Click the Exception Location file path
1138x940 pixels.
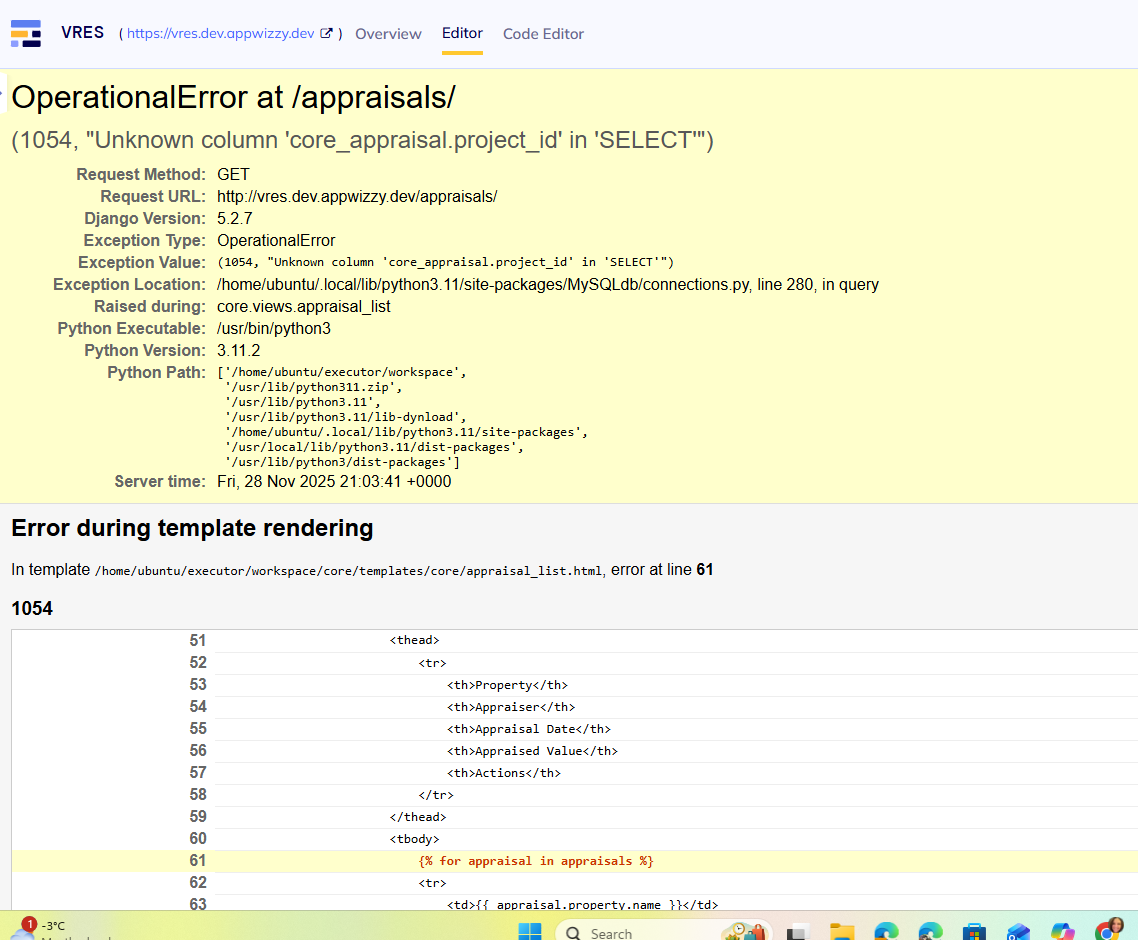(547, 284)
